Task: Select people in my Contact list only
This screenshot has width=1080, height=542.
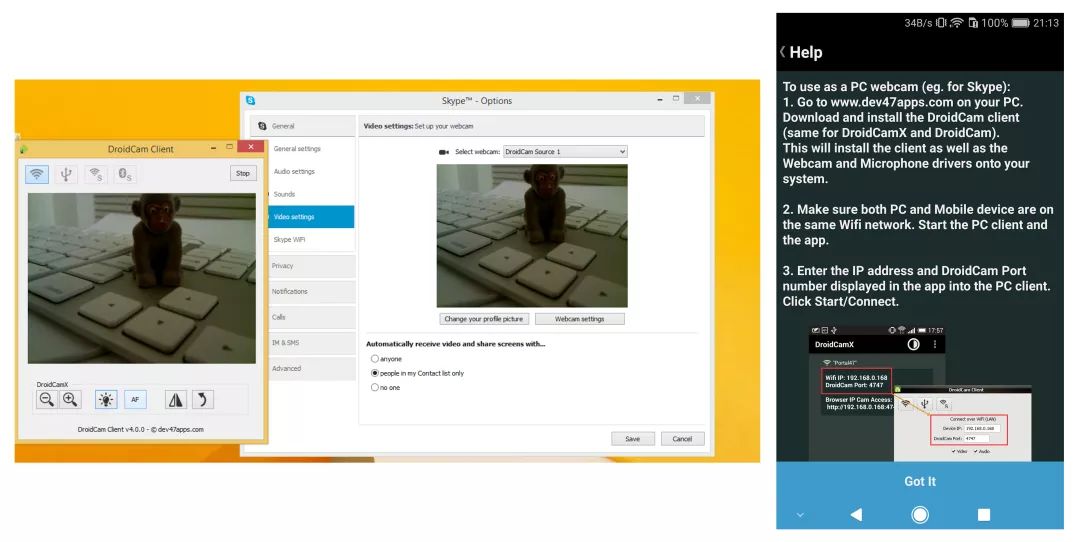Action: [375, 373]
